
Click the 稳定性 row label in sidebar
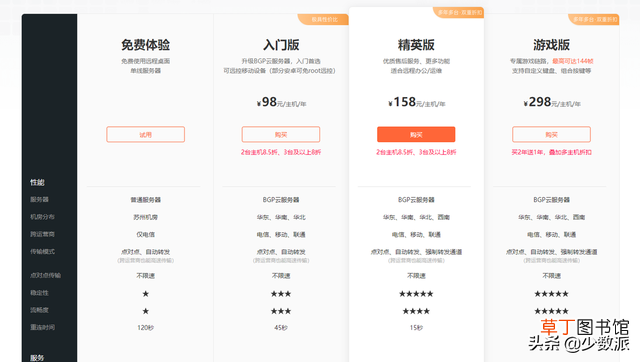coord(39,293)
